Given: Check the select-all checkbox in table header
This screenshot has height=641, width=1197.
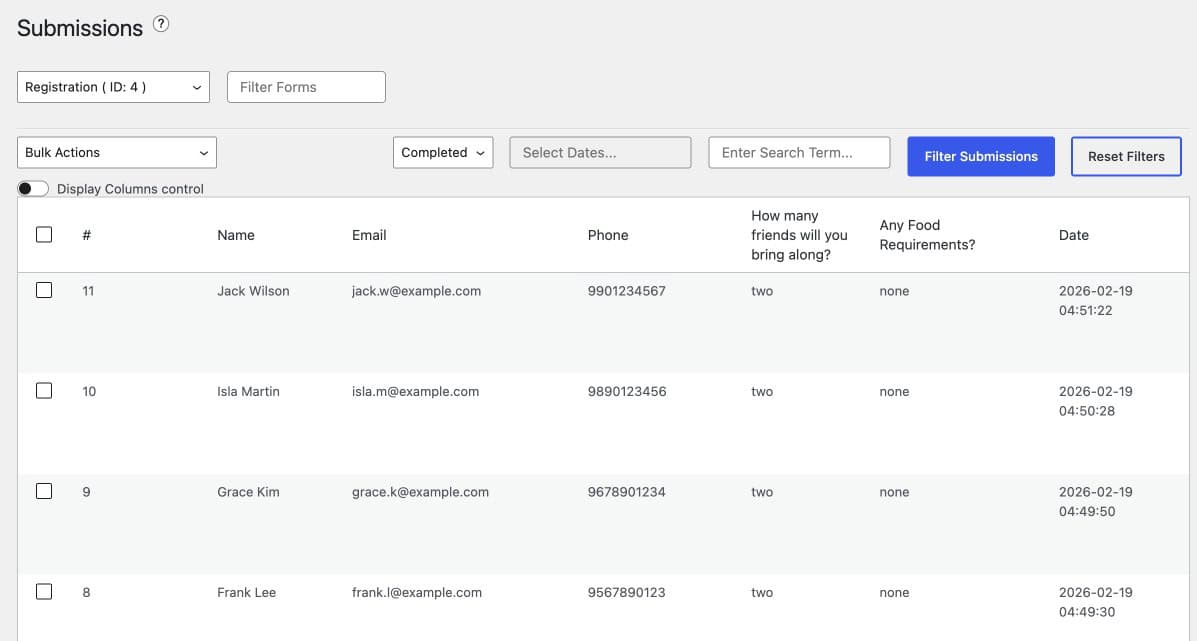Looking at the screenshot, I should point(44,234).
